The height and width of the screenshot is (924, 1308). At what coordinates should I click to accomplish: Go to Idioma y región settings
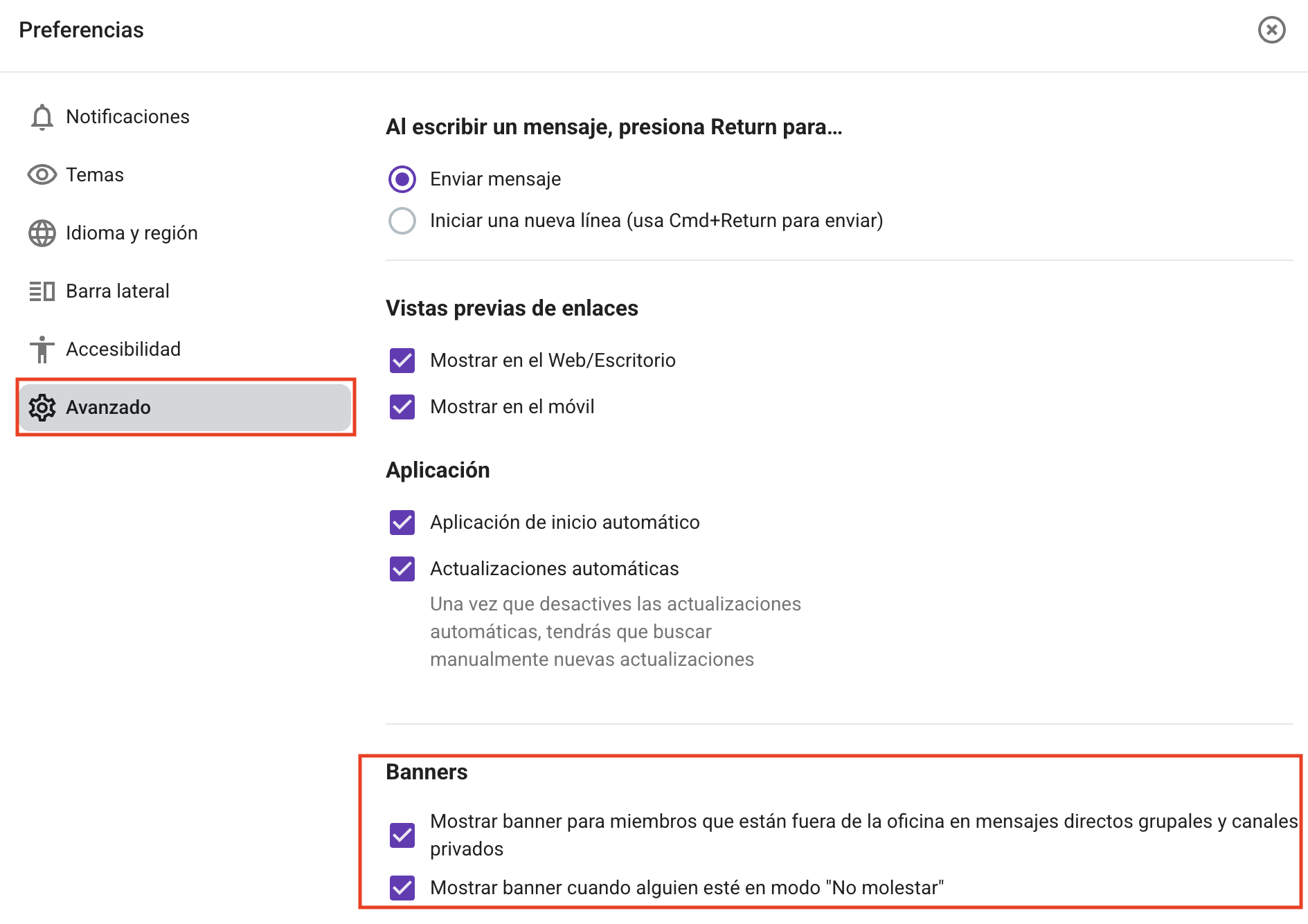click(132, 233)
